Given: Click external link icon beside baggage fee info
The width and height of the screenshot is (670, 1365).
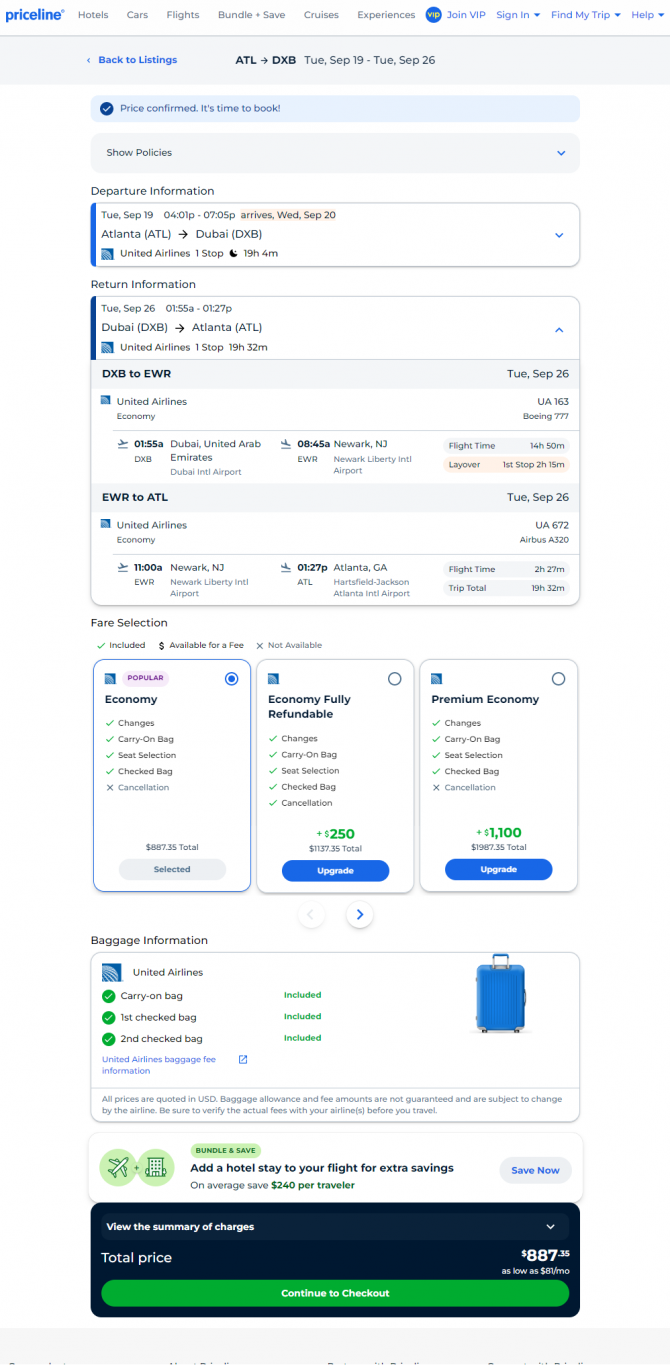Looking at the screenshot, I should pyautogui.click(x=243, y=1059).
